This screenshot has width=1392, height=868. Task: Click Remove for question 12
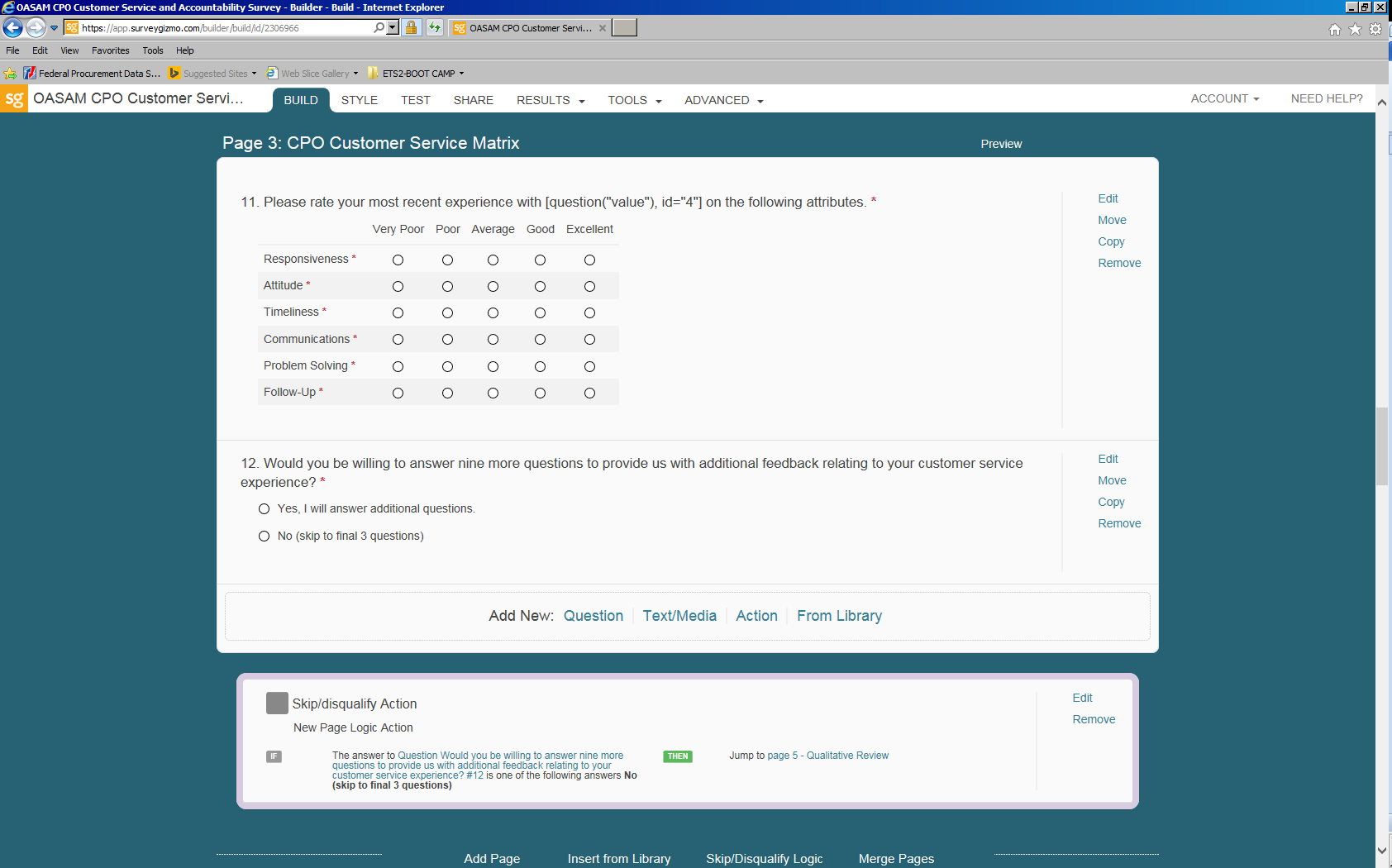(x=1119, y=523)
